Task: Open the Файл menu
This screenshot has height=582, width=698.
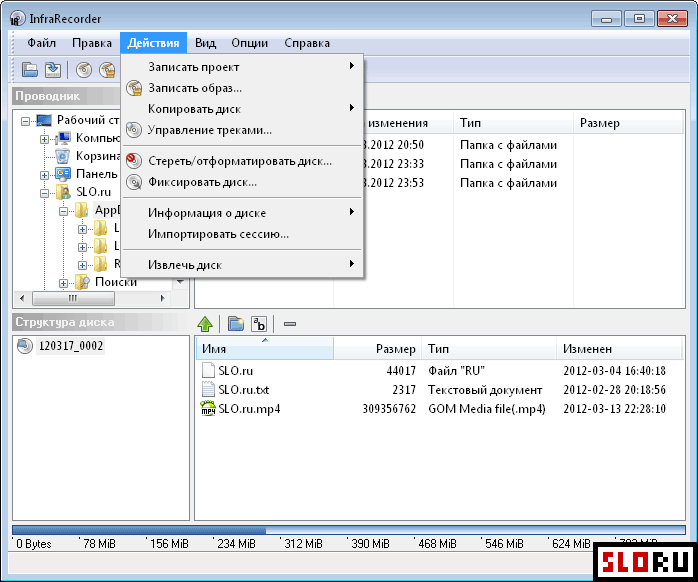Action: (41, 43)
